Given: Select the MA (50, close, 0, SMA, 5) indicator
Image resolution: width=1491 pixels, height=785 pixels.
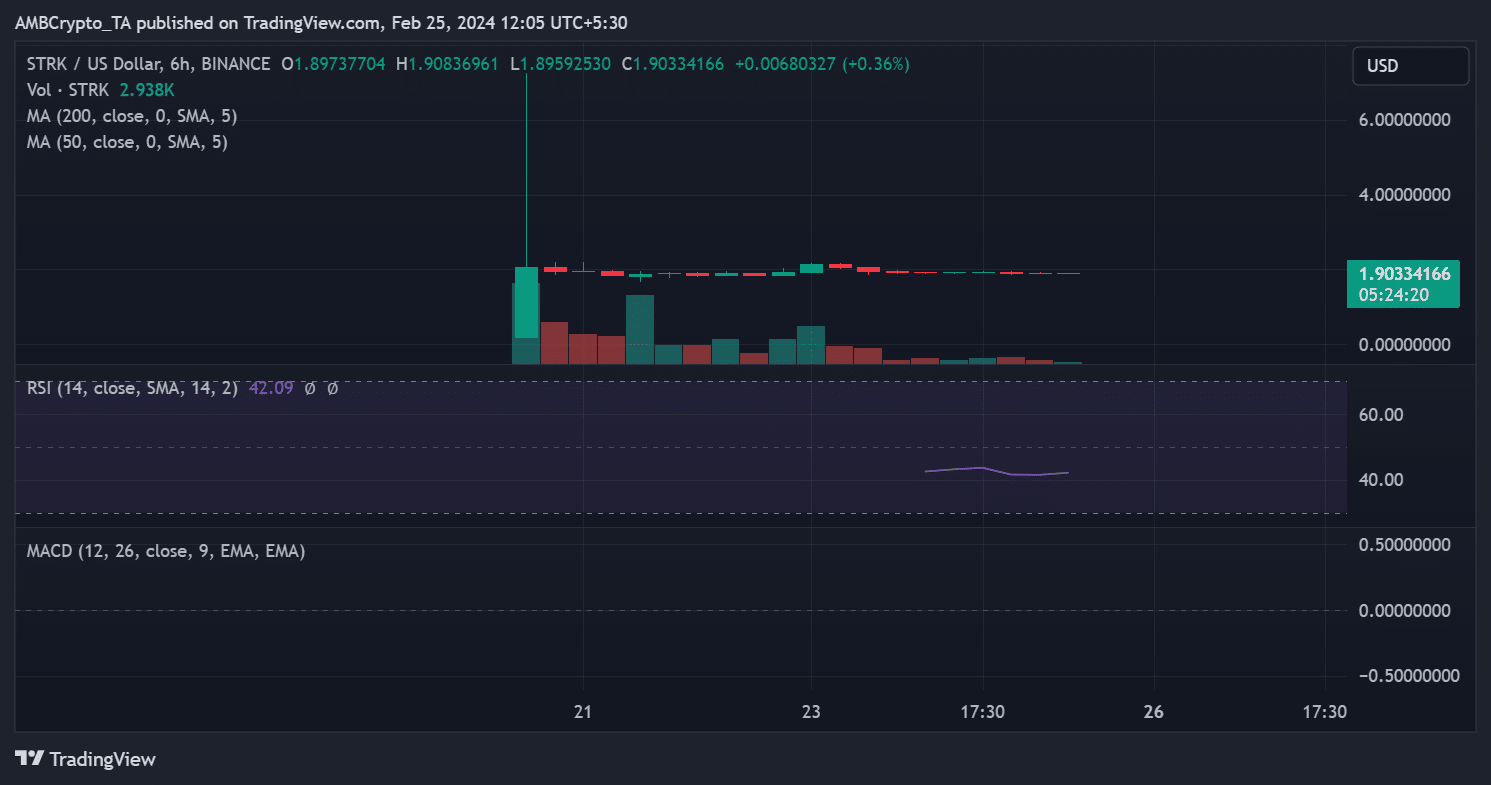Looking at the screenshot, I should [x=127, y=142].
